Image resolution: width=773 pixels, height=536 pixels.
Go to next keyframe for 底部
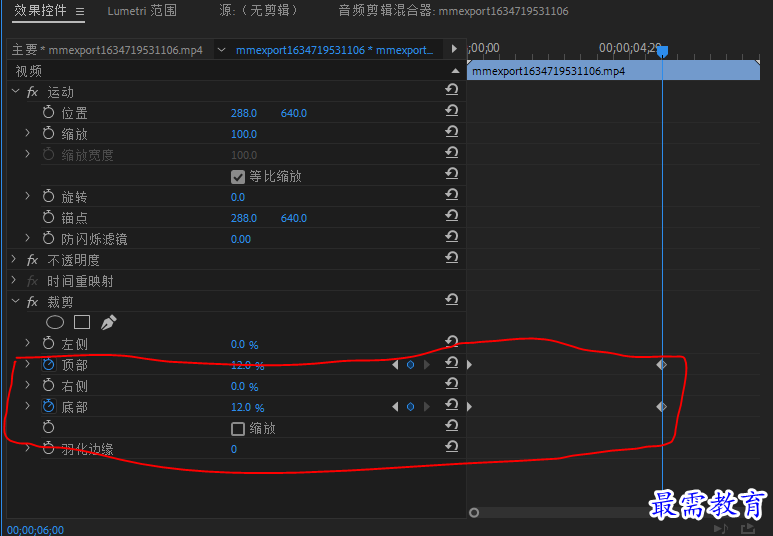point(427,407)
